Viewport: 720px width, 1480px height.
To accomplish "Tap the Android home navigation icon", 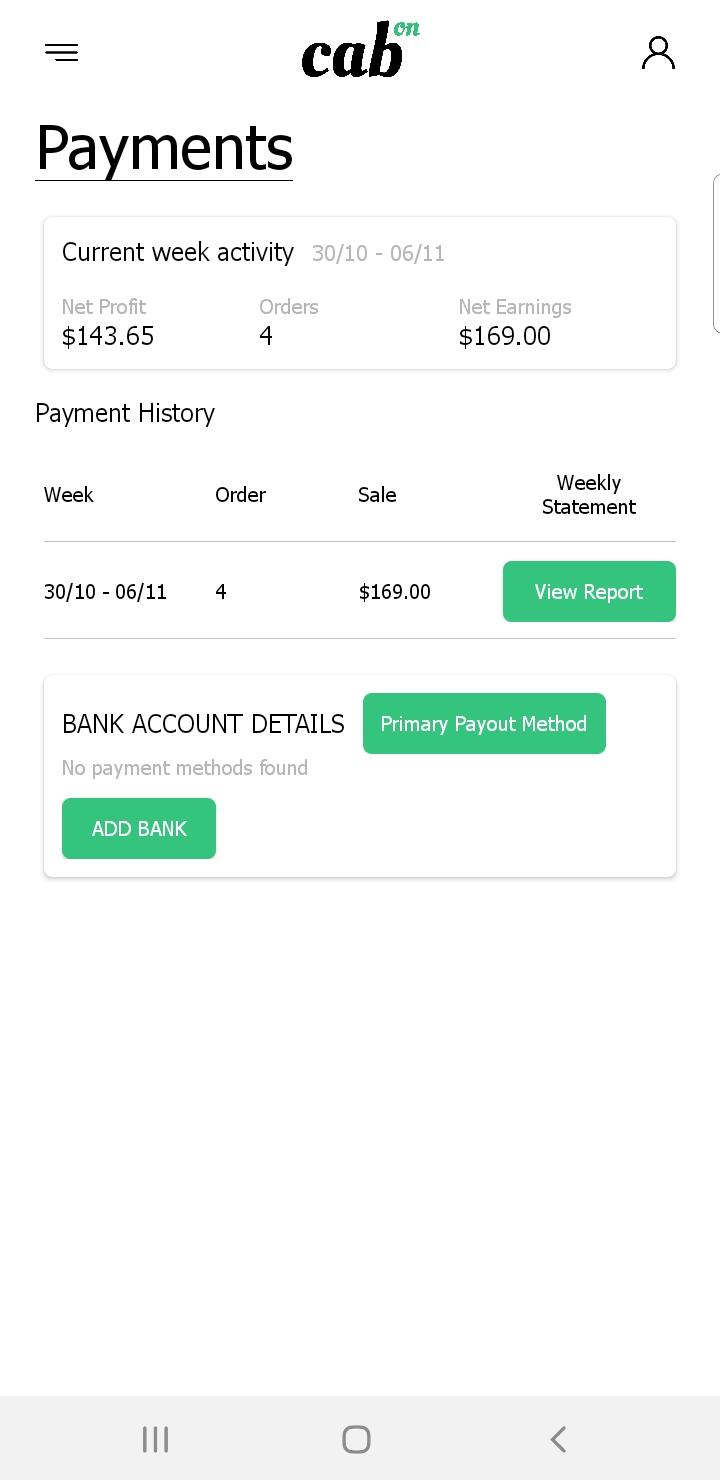I will [x=356, y=1439].
